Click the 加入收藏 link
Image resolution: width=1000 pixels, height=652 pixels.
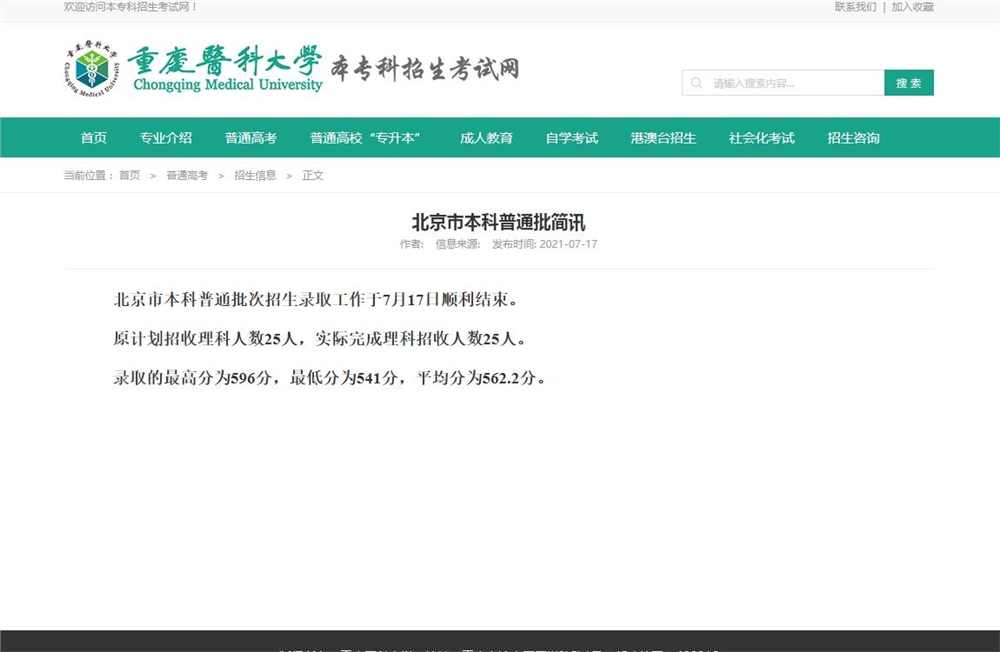pos(913,7)
